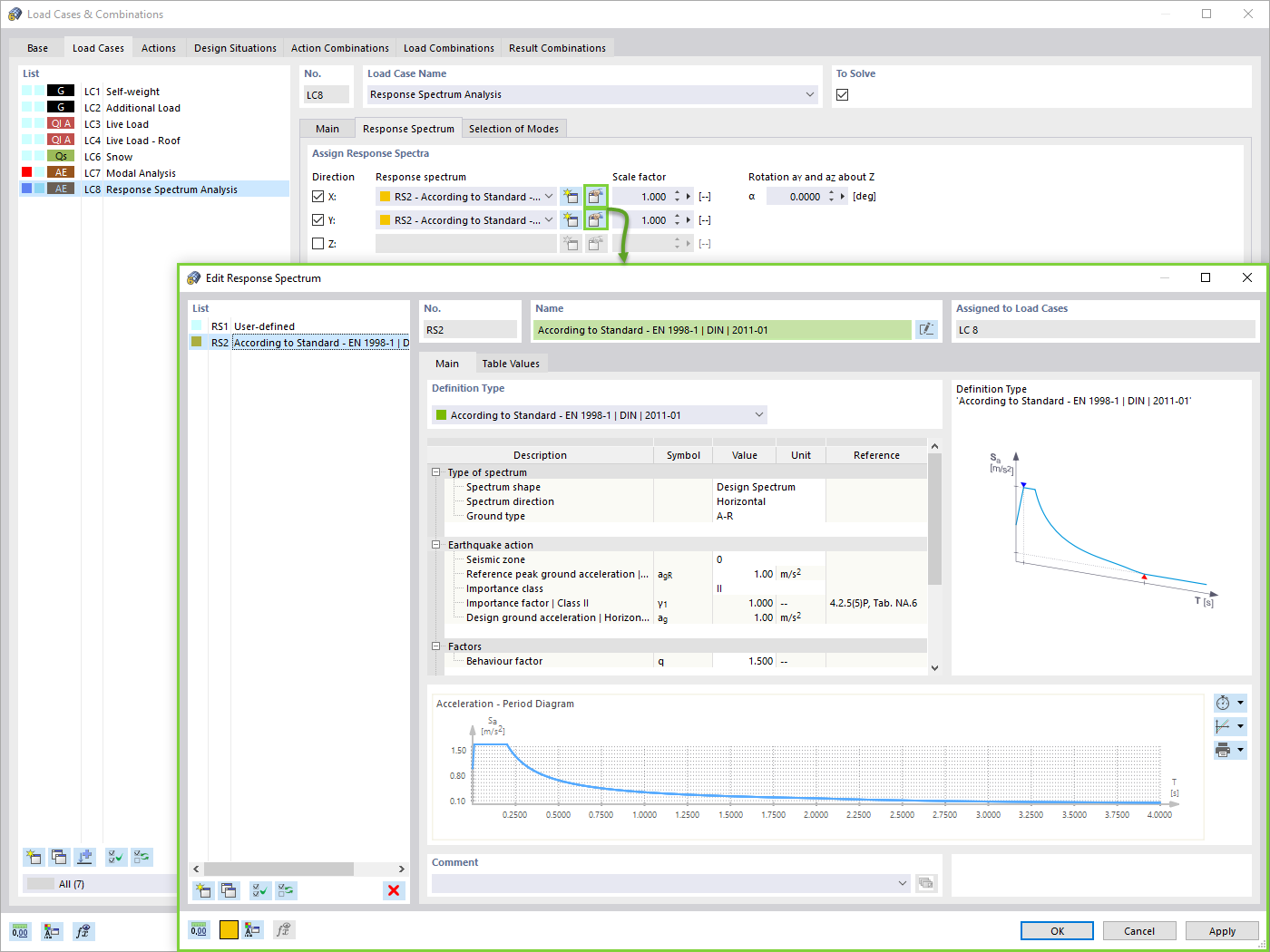
Task: Click the stopwatch icon beside the diagram
Action: (1223, 703)
